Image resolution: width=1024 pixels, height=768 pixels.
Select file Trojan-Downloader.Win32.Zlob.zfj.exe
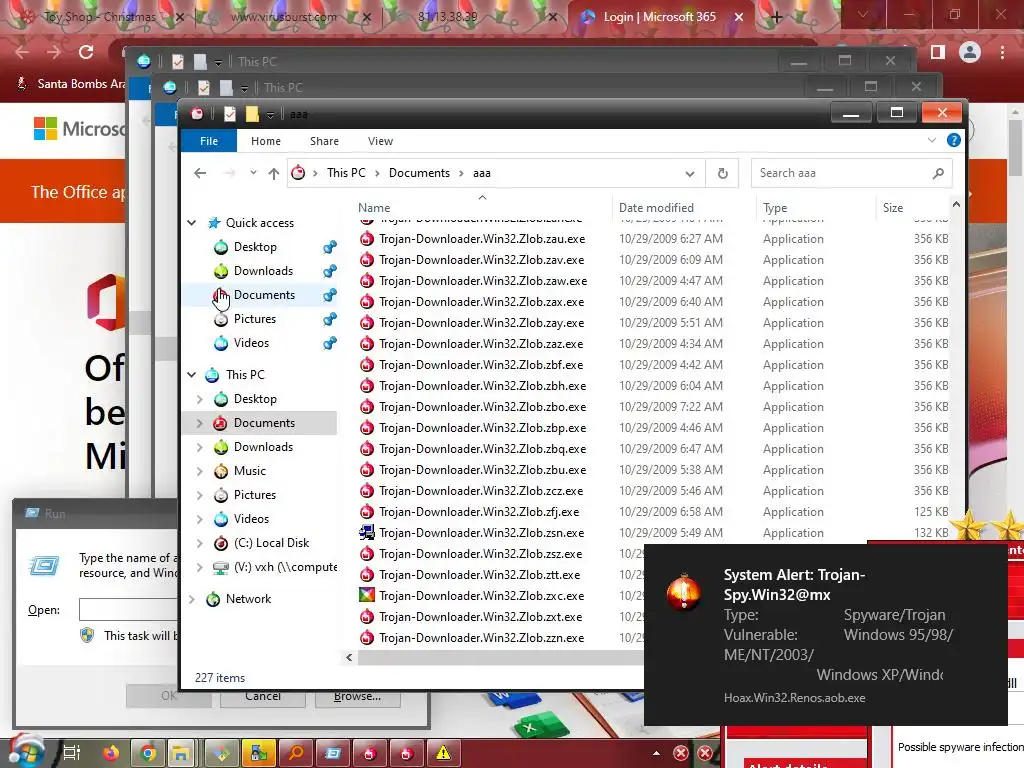coord(479,512)
